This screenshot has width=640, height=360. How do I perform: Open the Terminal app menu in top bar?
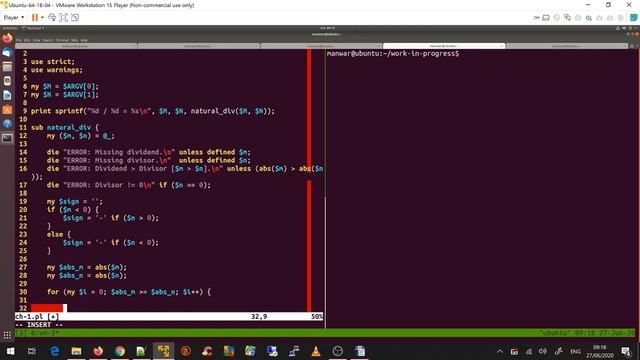33,28
